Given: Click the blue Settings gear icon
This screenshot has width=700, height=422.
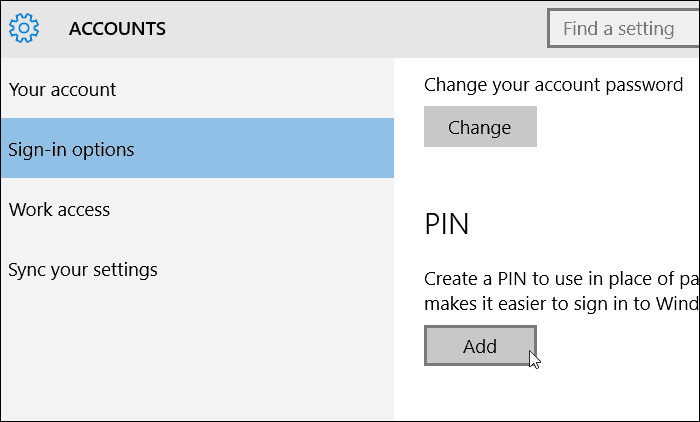Looking at the screenshot, I should 24,28.
